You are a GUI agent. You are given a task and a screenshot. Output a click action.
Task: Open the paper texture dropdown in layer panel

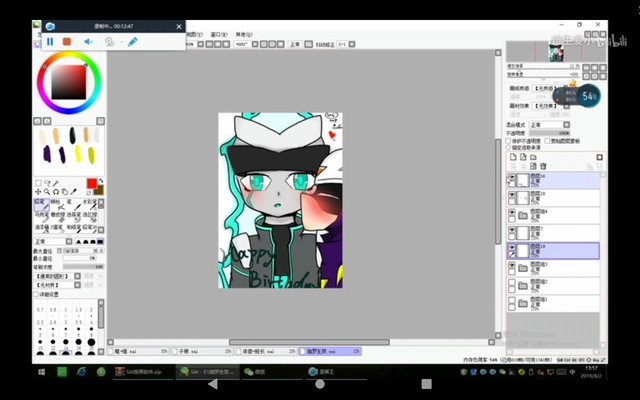click(x=545, y=88)
